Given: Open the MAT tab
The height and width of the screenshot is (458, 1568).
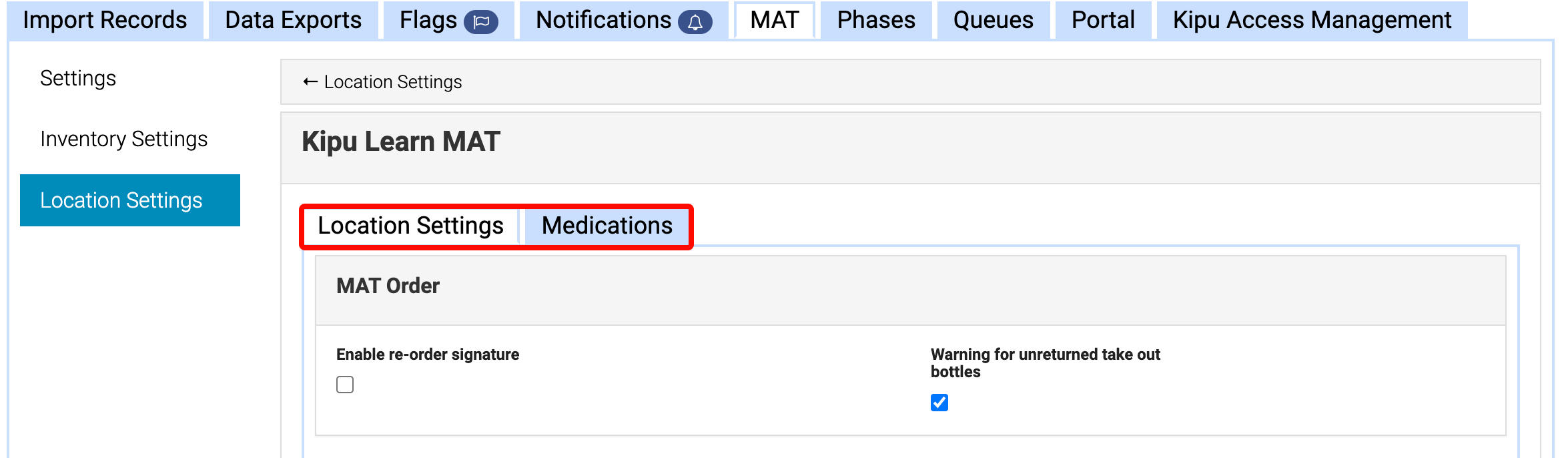Looking at the screenshot, I should [x=773, y=20].
